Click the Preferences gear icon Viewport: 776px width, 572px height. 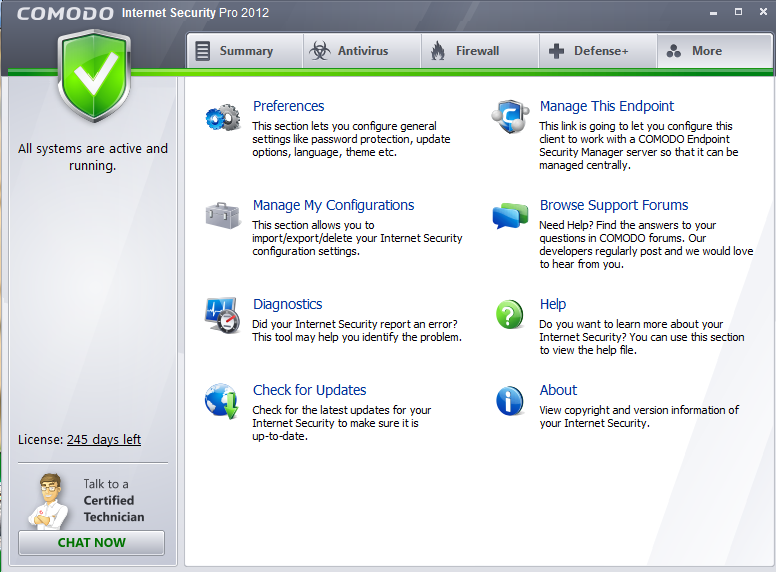coord(222,118)
